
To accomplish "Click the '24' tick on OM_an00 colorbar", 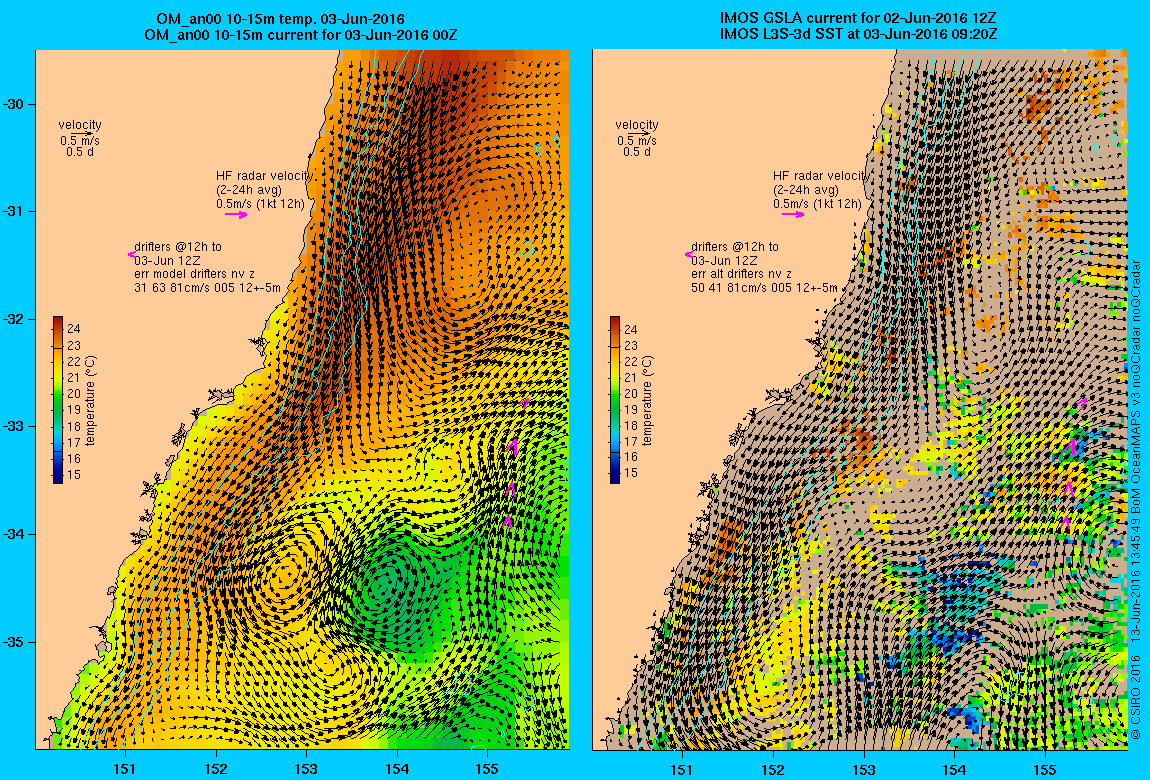I will click(74, 329).
